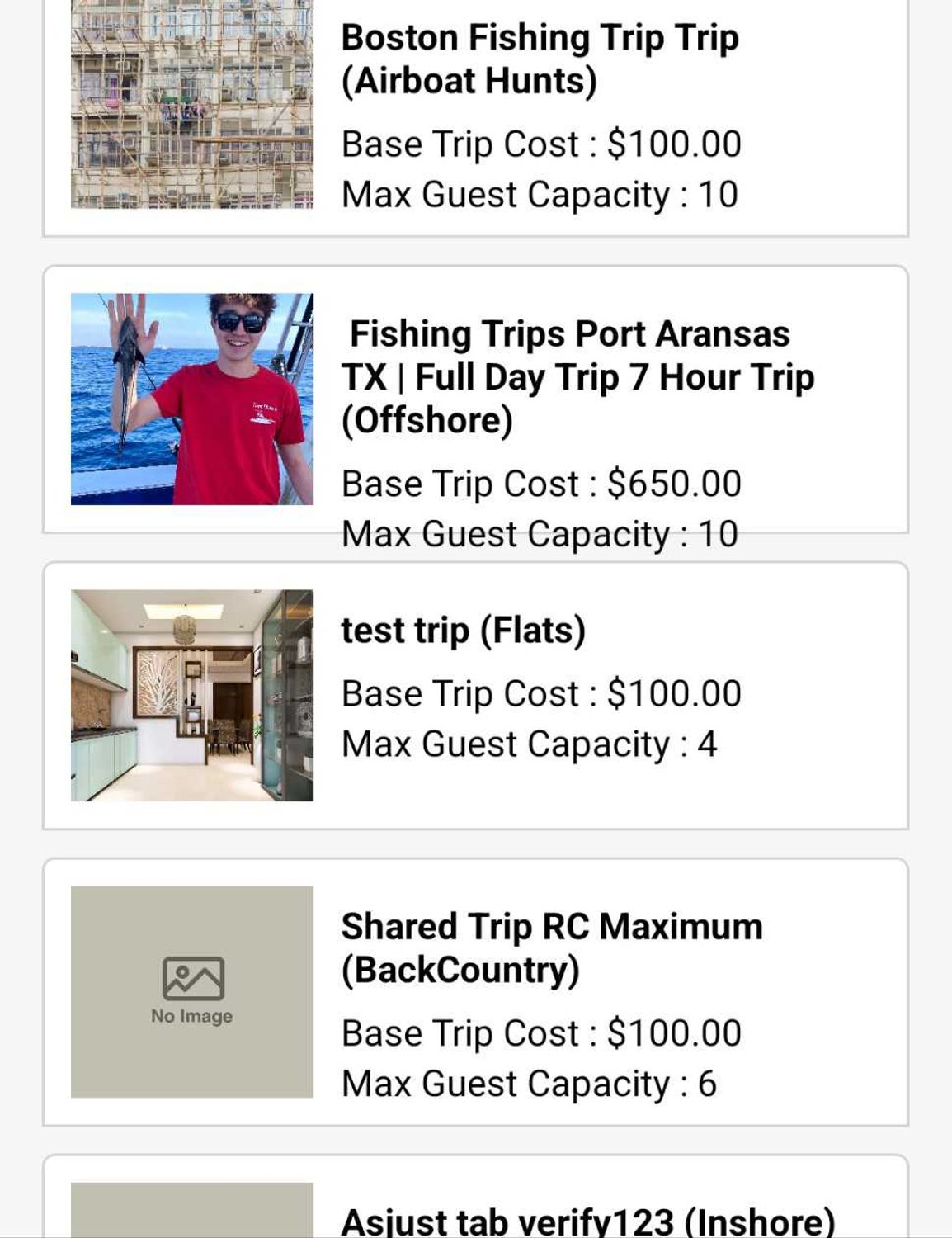Viewport: 952px width, 1238px height.
Task: Tap the Max Guest Capacity : 6 text
Action: (x=529, y=1084)
